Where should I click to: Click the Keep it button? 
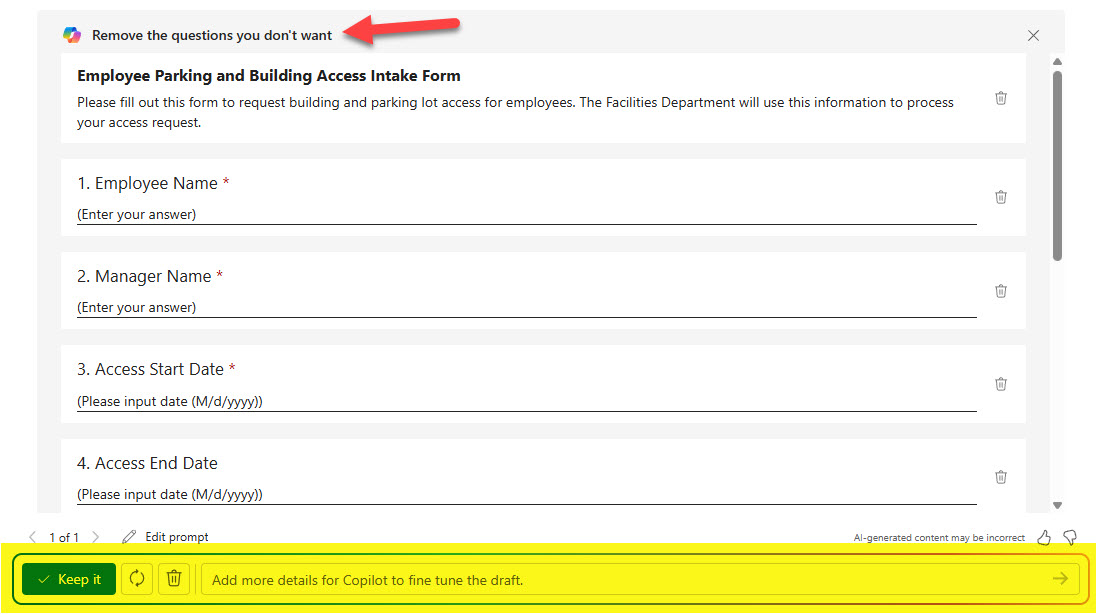(69, 579)
